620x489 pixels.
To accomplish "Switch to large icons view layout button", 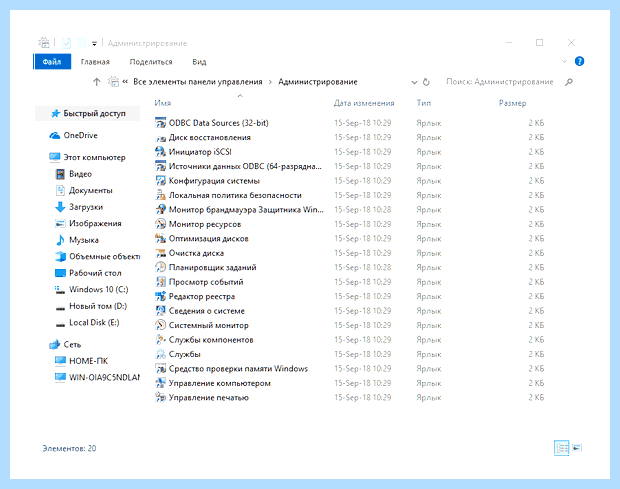I will [577, 448].
